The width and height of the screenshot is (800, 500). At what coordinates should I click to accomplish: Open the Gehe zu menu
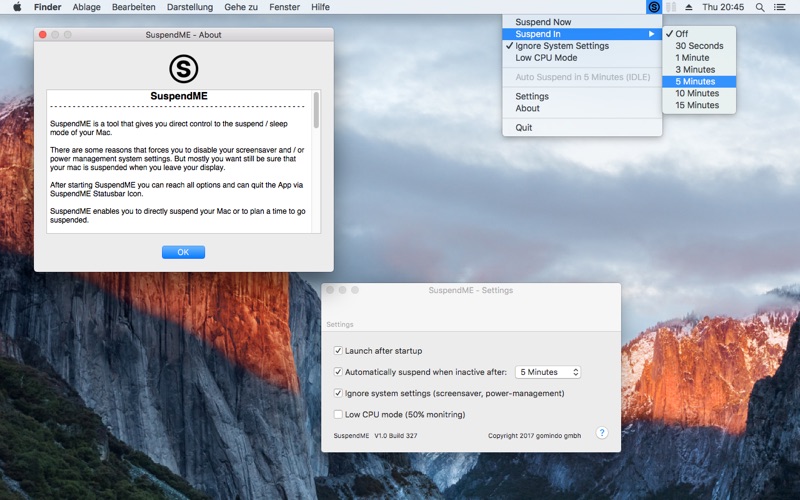(x=241, y=7)
